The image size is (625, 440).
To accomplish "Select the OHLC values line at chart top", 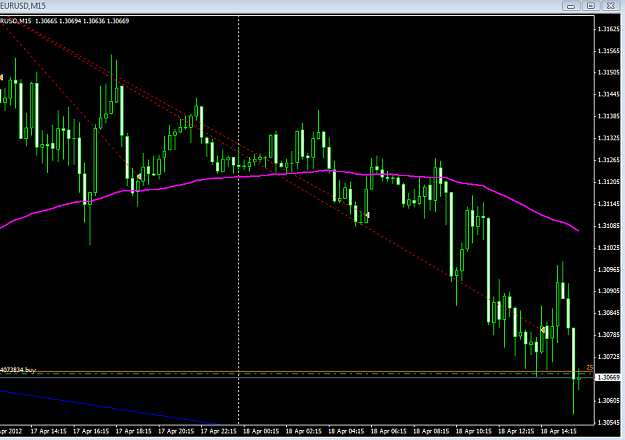I will click(x=82, y=21).
